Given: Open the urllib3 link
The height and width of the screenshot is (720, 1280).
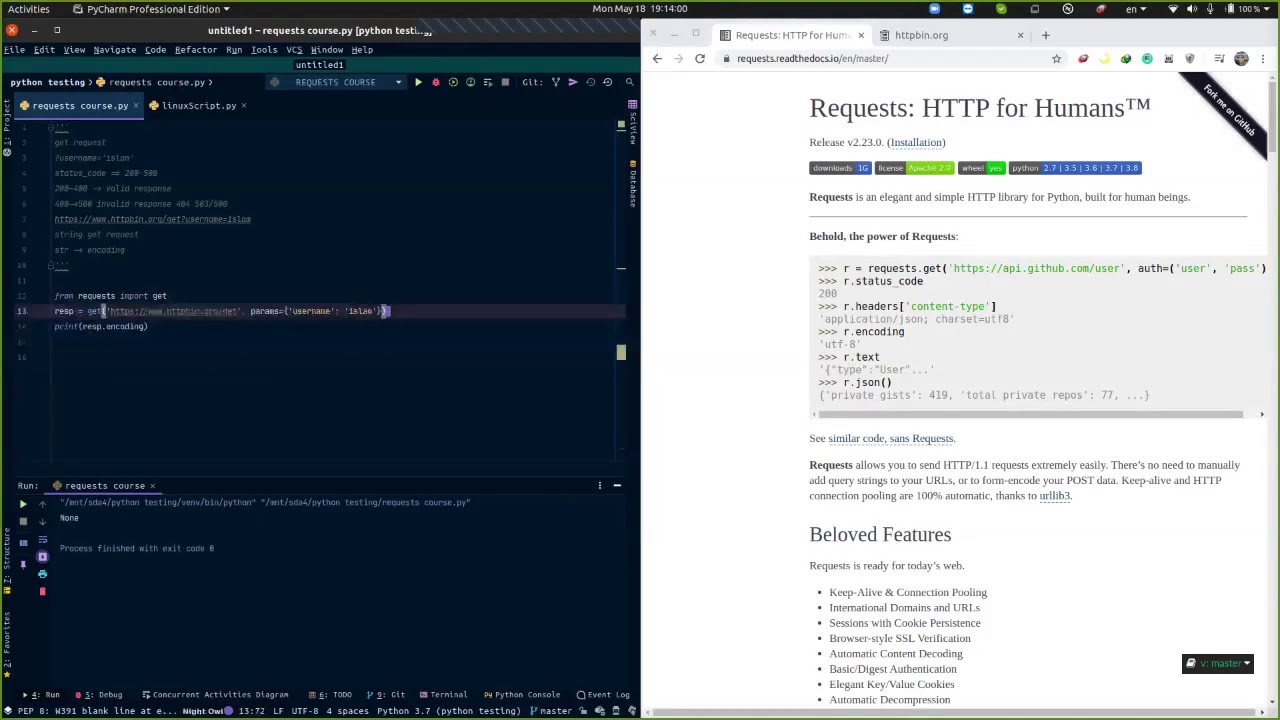Looking at the screenshot, I should (x=1054, y=496).
